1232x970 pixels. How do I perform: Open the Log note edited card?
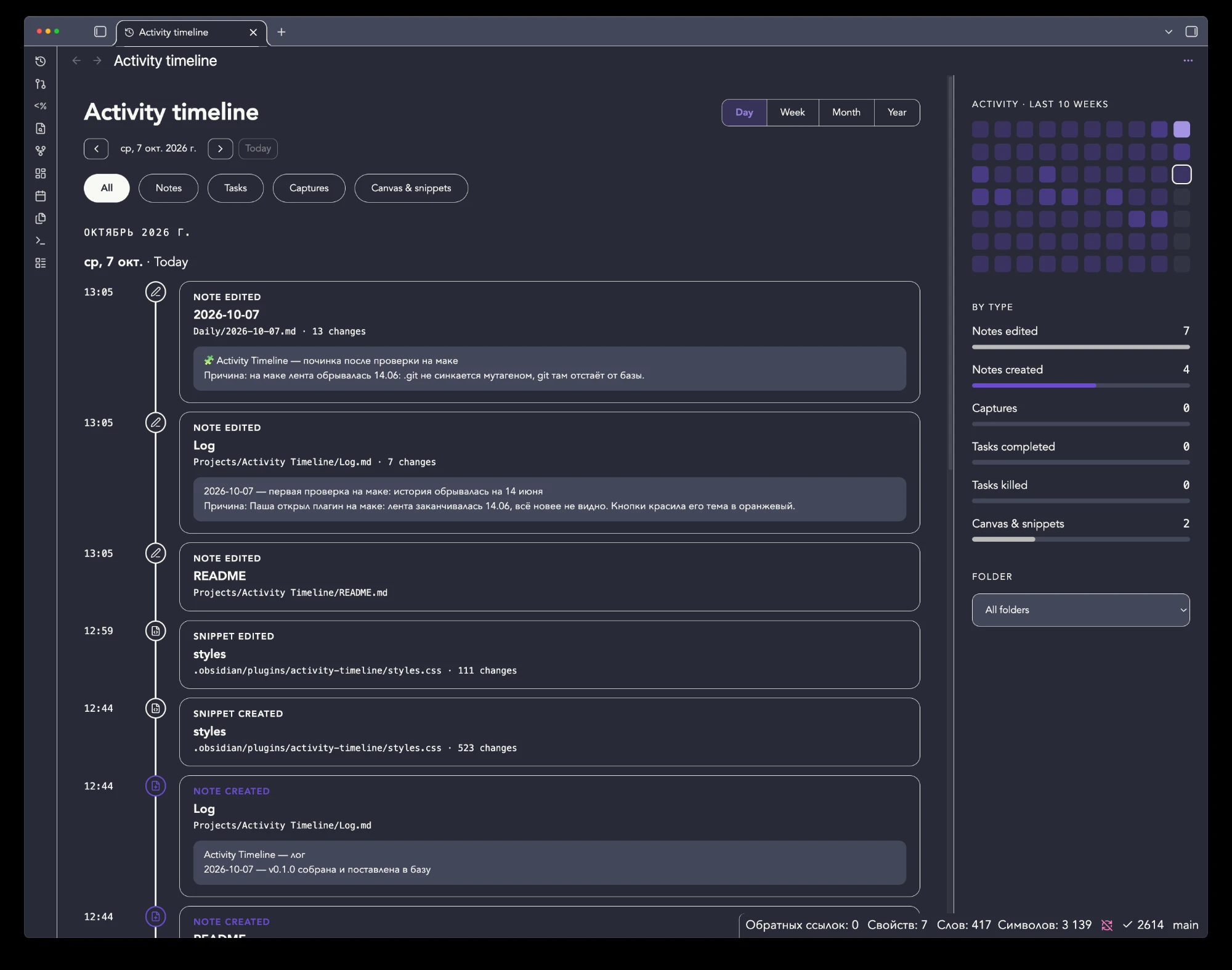click(x=549, y=473)
